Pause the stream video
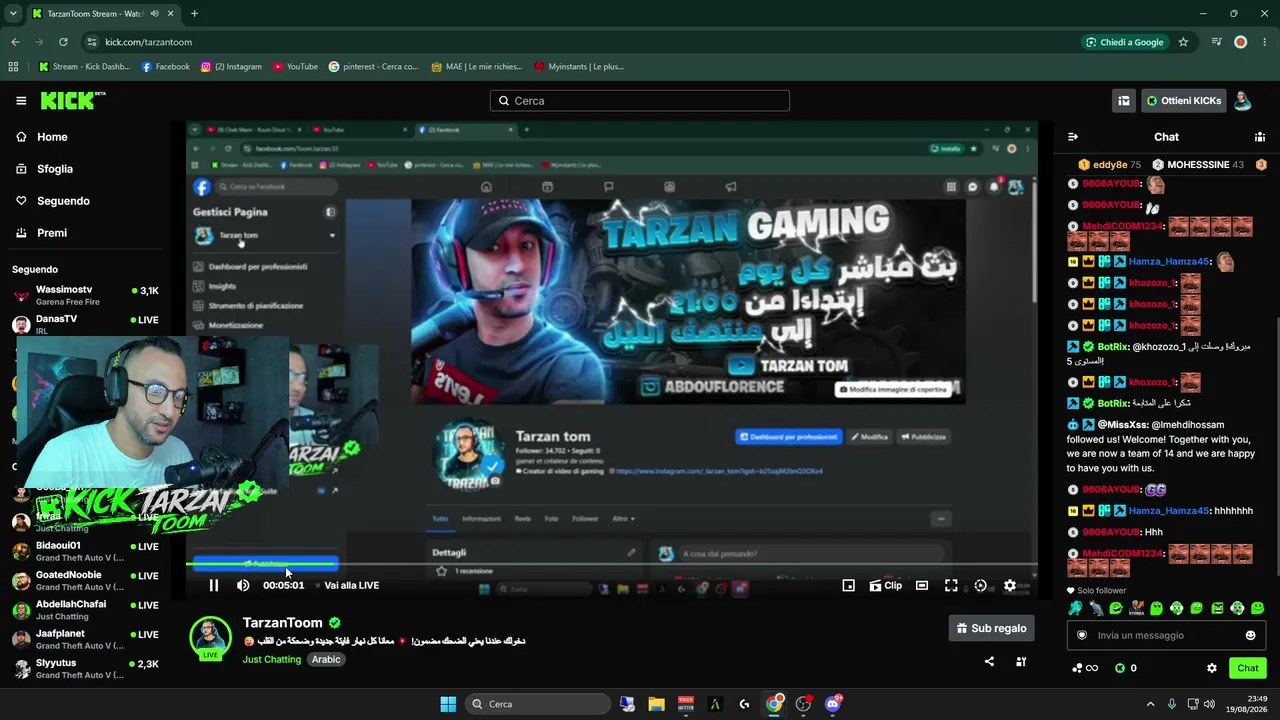1280x720 pixels. coord(213,585)
